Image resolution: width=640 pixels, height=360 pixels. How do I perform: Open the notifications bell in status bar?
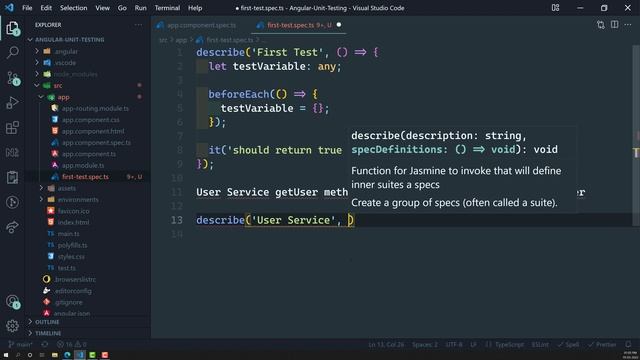tap(628, 344)
